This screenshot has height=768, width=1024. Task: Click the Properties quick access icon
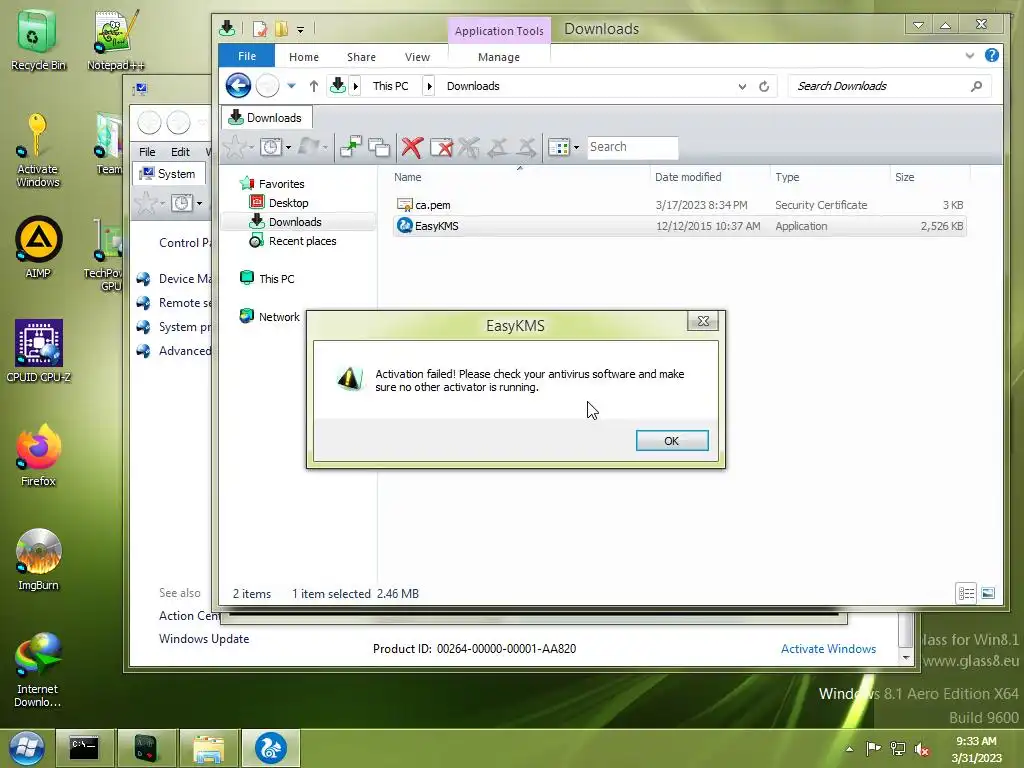260,29
